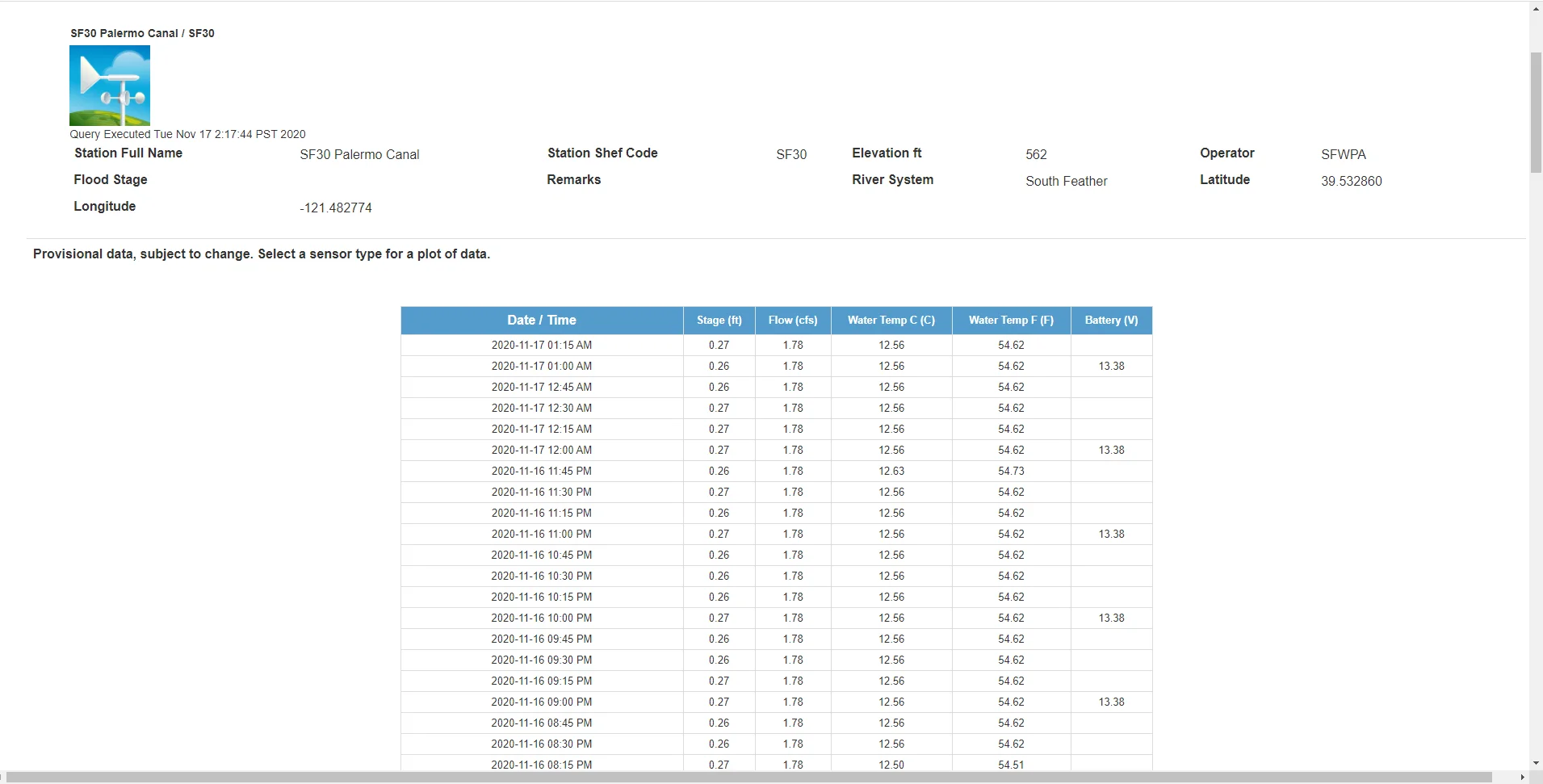Image resolution: width=1543 pixels, height=784 pixels.
Task: Click battery value in 10:00 PM row
Action: (x=1111, y=618)
